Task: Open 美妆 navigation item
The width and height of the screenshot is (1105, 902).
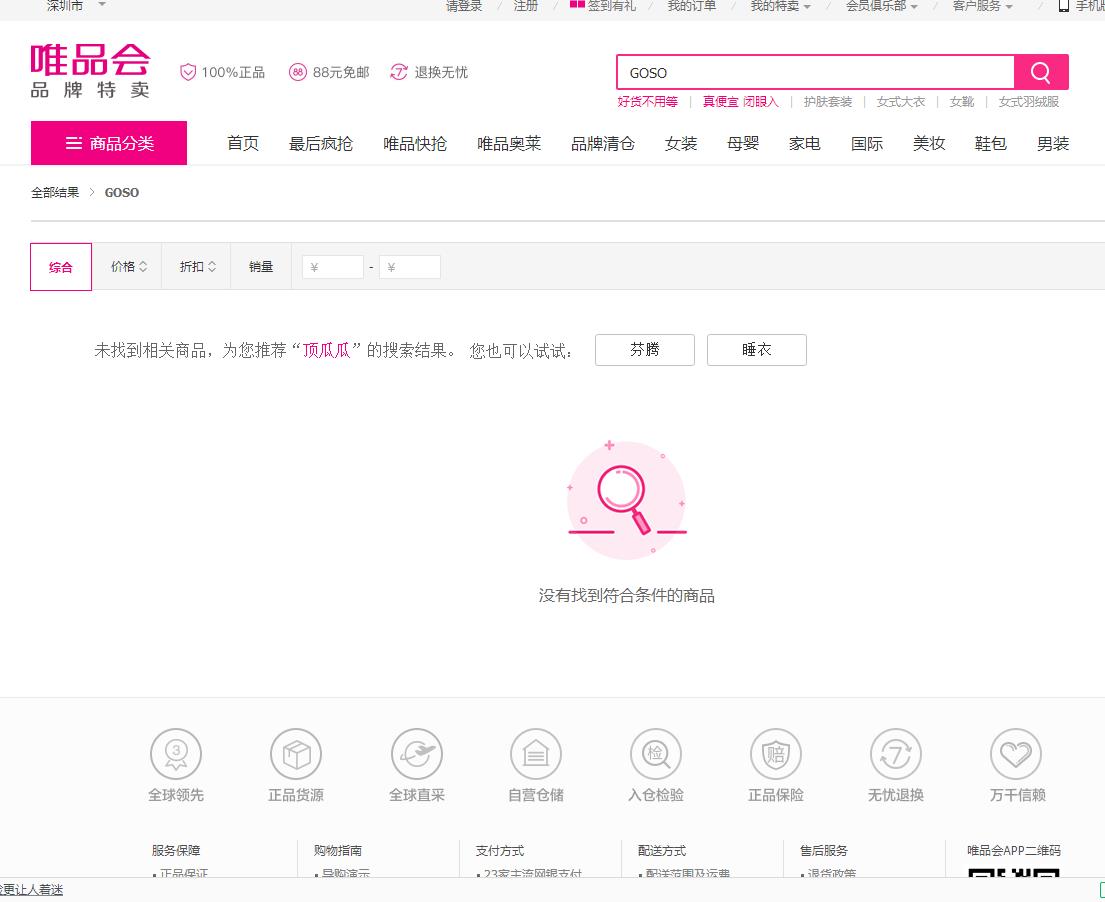Action: tap(929, 144)
